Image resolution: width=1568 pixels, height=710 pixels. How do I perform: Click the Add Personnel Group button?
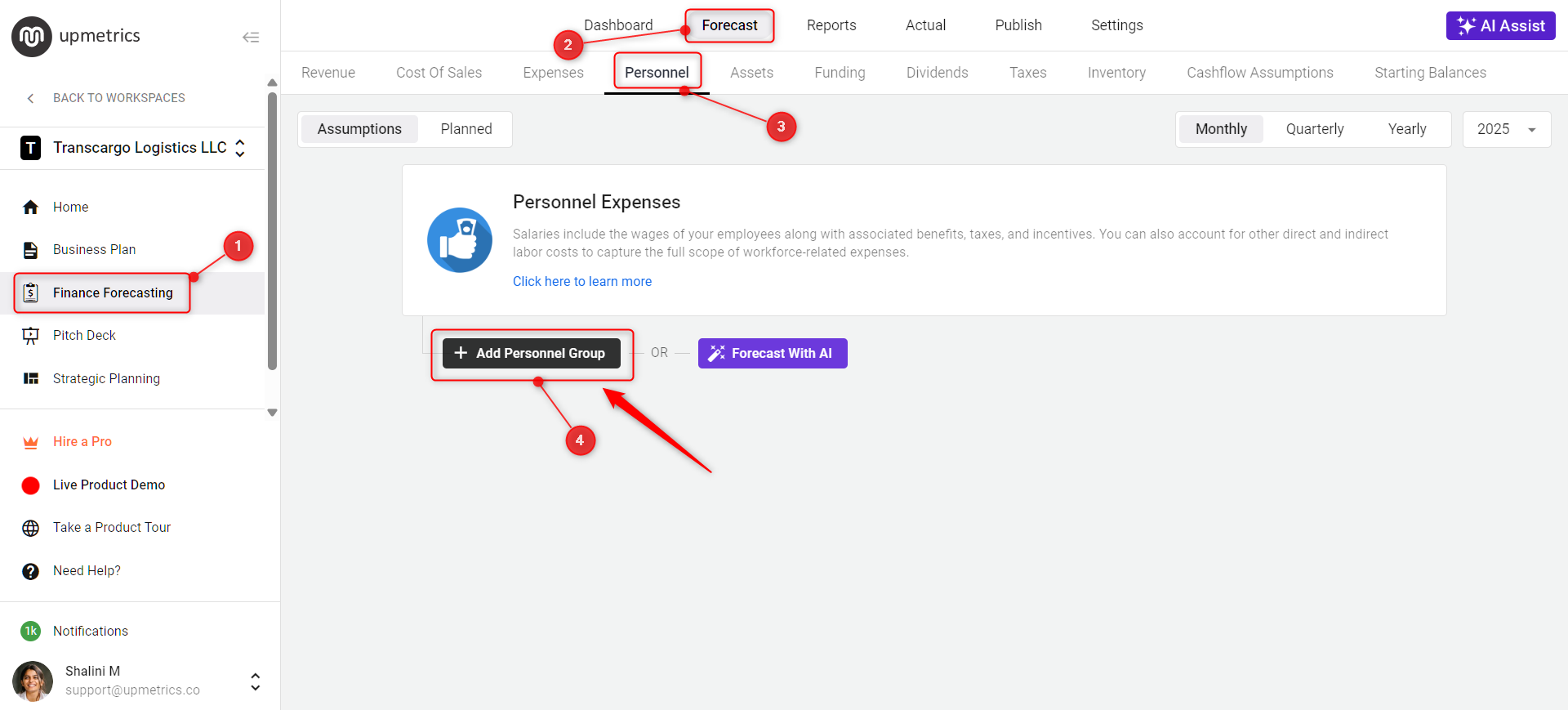(532, 353)
